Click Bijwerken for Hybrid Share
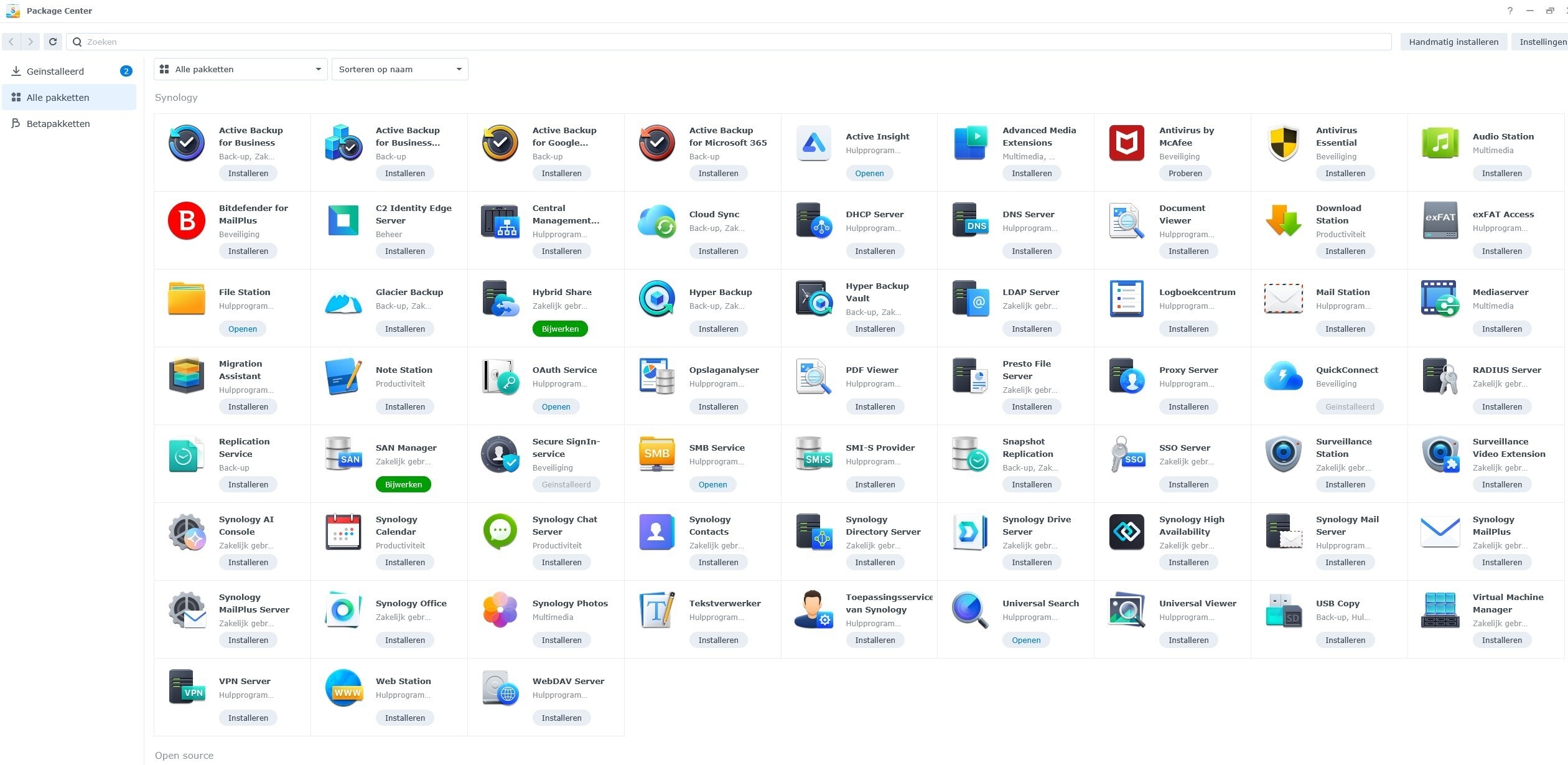The height and width of the screenshot is (765, 1568). [x=560, y=329]
